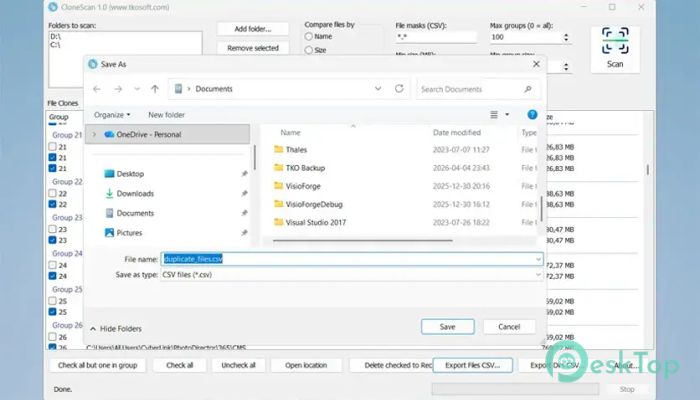Unpin Desktop quick access pin icon
Image resolution: width=700 pixels, height=400 pixels.
coord(244,174)
